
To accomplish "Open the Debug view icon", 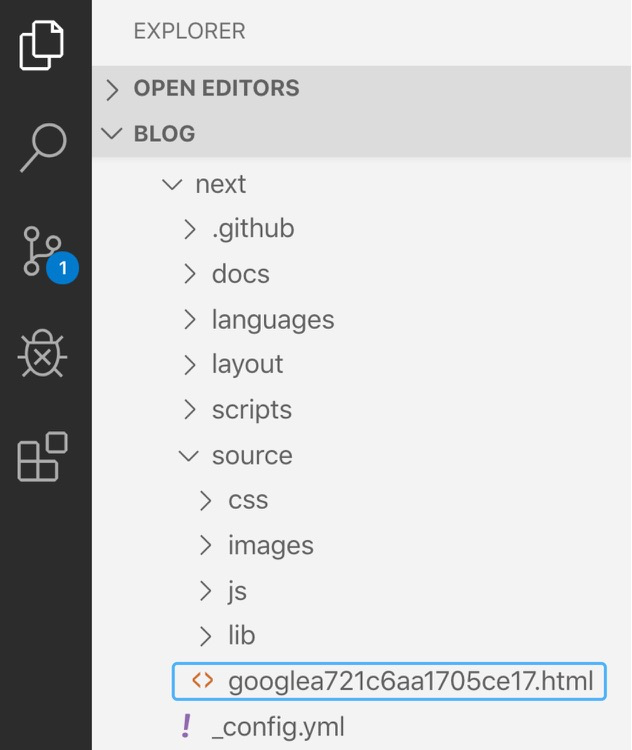I will click(42, 355).
